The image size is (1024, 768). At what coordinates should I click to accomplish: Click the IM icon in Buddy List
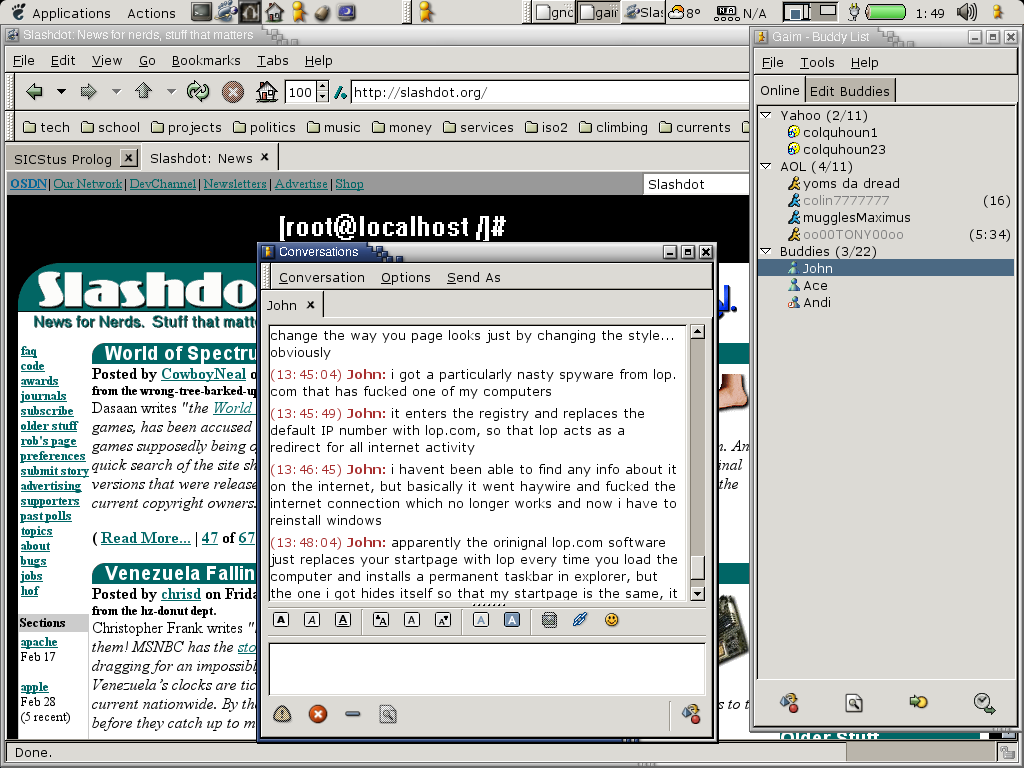click(x=789, y=703)
